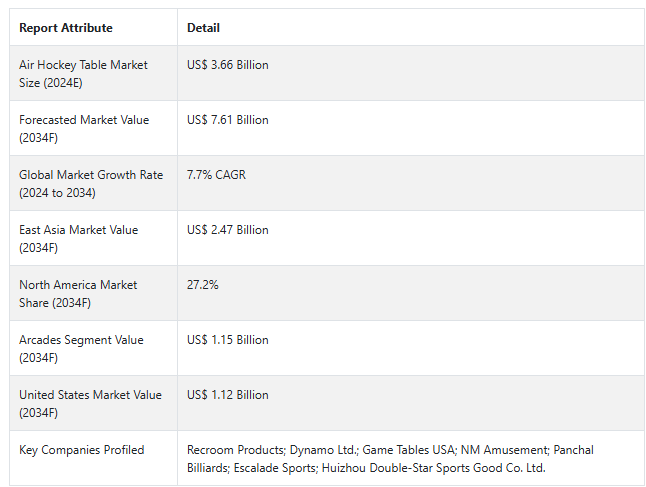Click the North America Market Share cell

click(94, 293)
